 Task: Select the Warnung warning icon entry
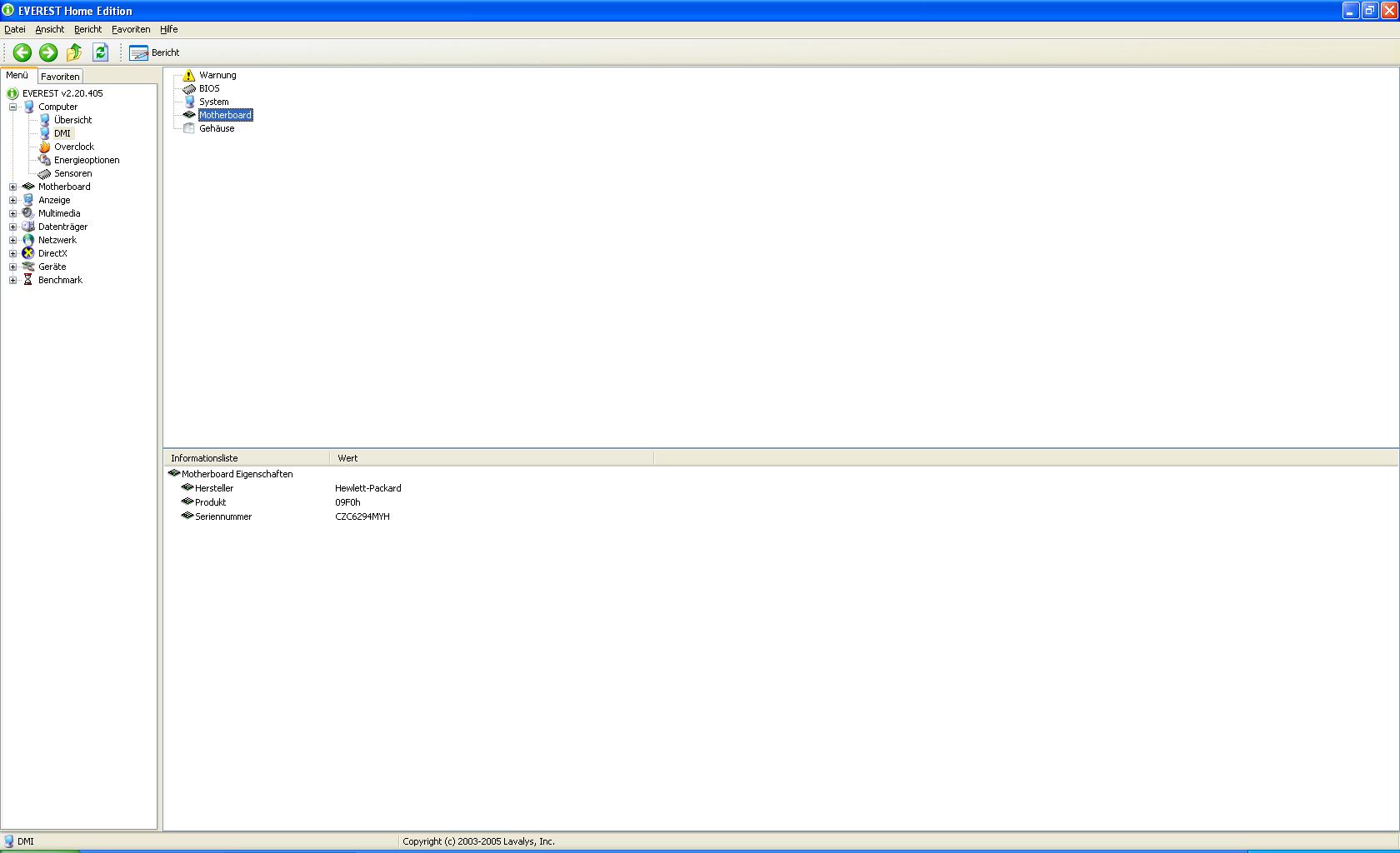217,75
